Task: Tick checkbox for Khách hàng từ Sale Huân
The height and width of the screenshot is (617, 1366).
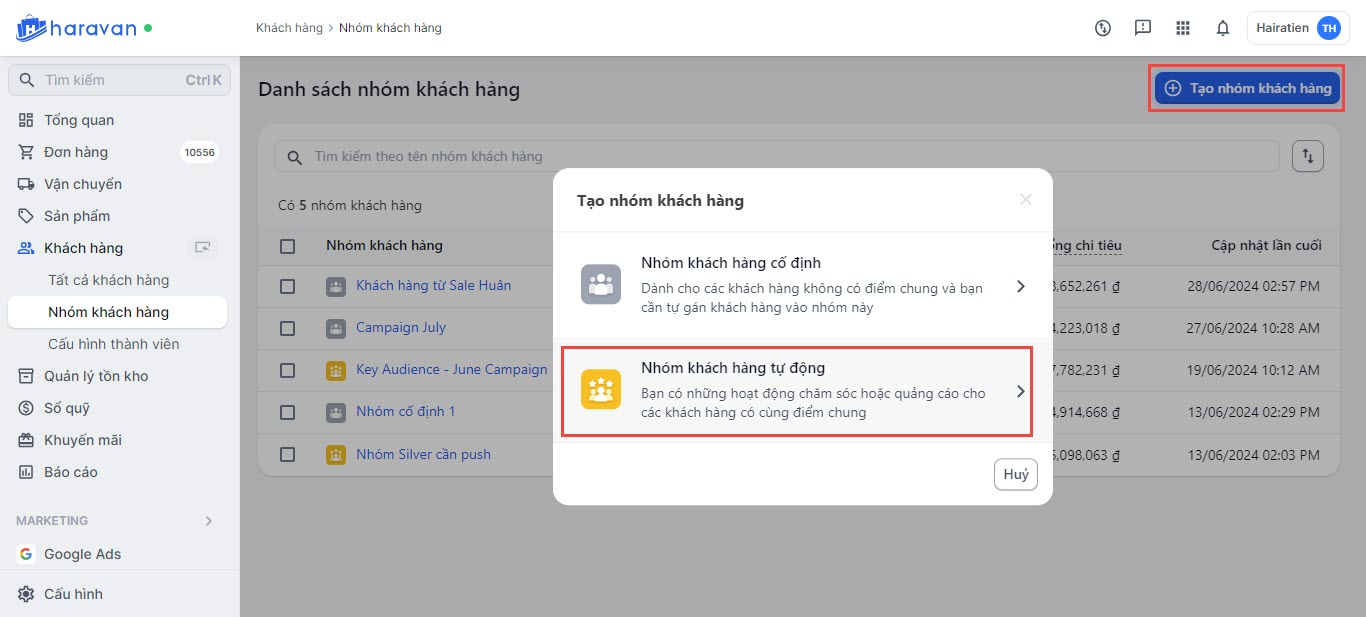Action: [x=288, y=286]
